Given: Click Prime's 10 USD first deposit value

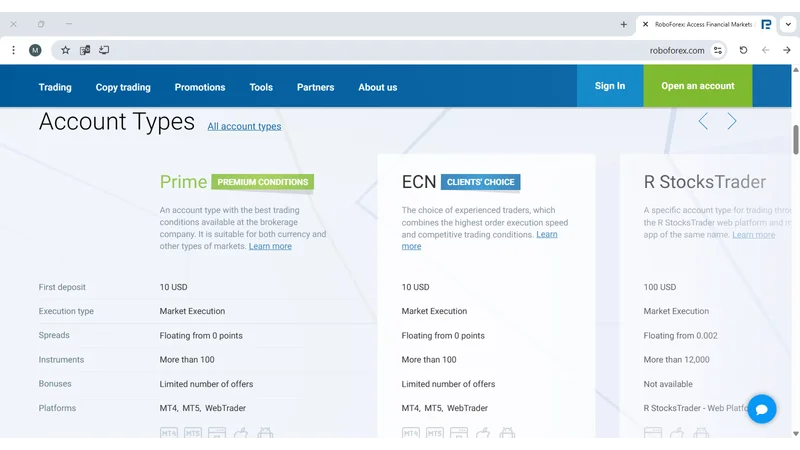Looking at the screenshot, I should (x=173, y=287).
